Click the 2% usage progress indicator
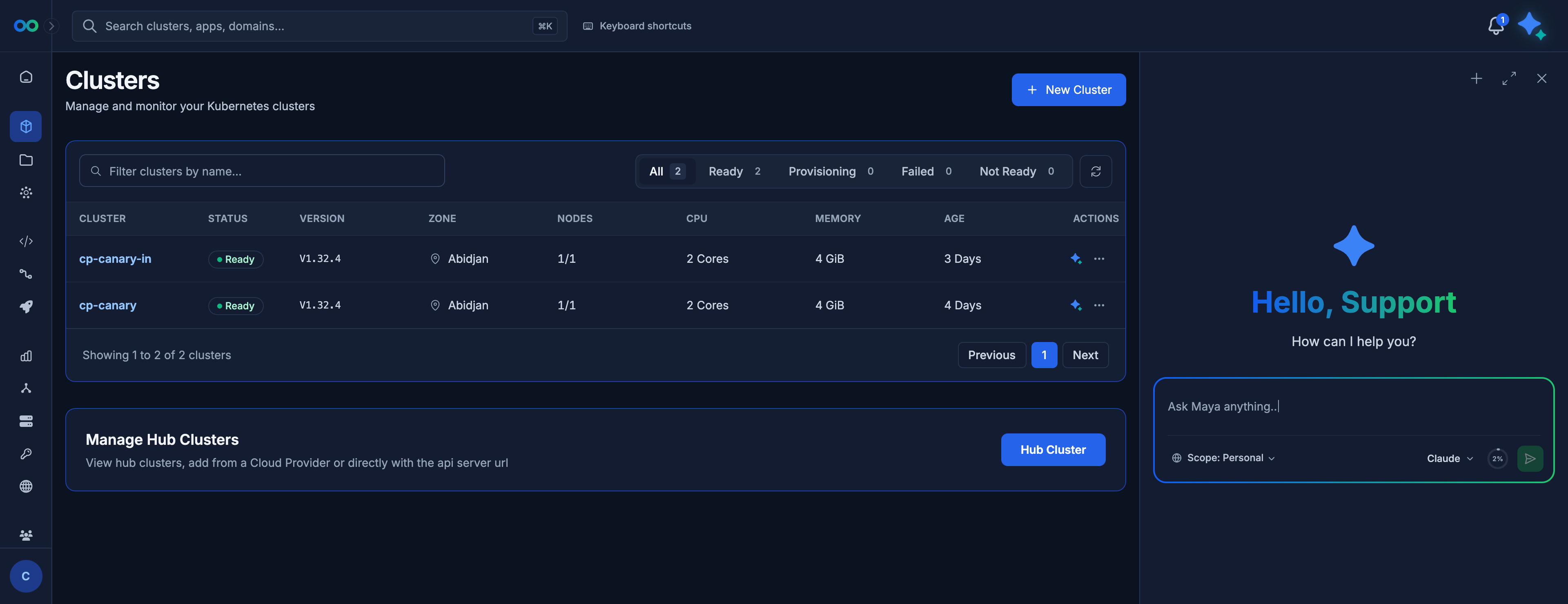 point(1497,459)
